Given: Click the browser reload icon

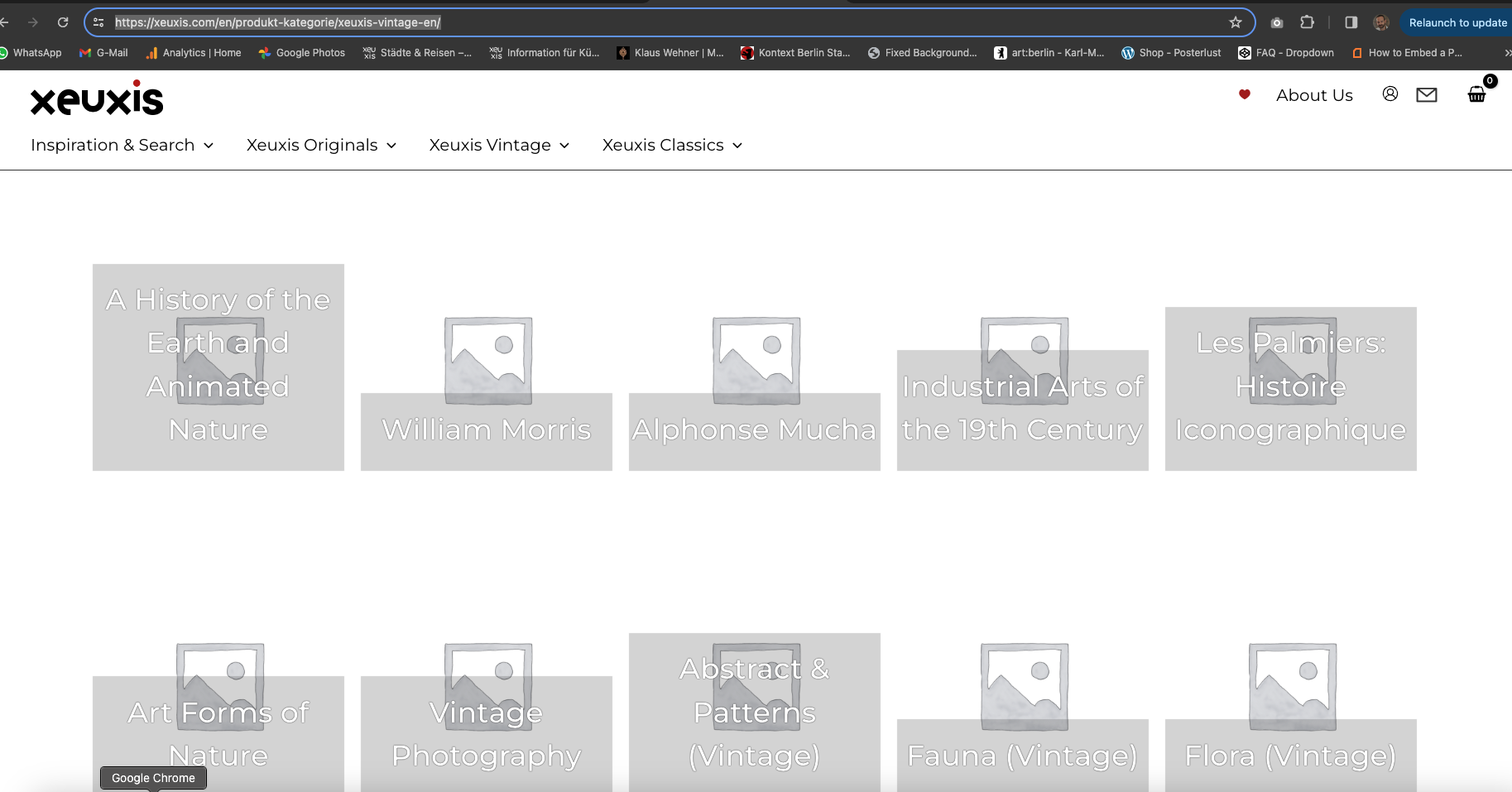Looking at the screenshot, I should (x=63, y=22).
